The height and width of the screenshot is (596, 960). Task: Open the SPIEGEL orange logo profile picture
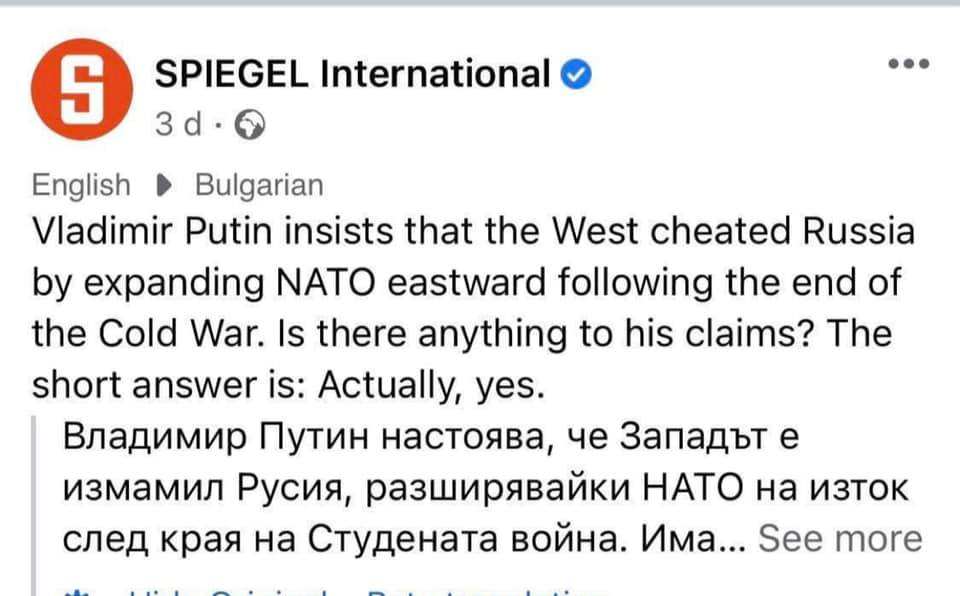[82, 89]
